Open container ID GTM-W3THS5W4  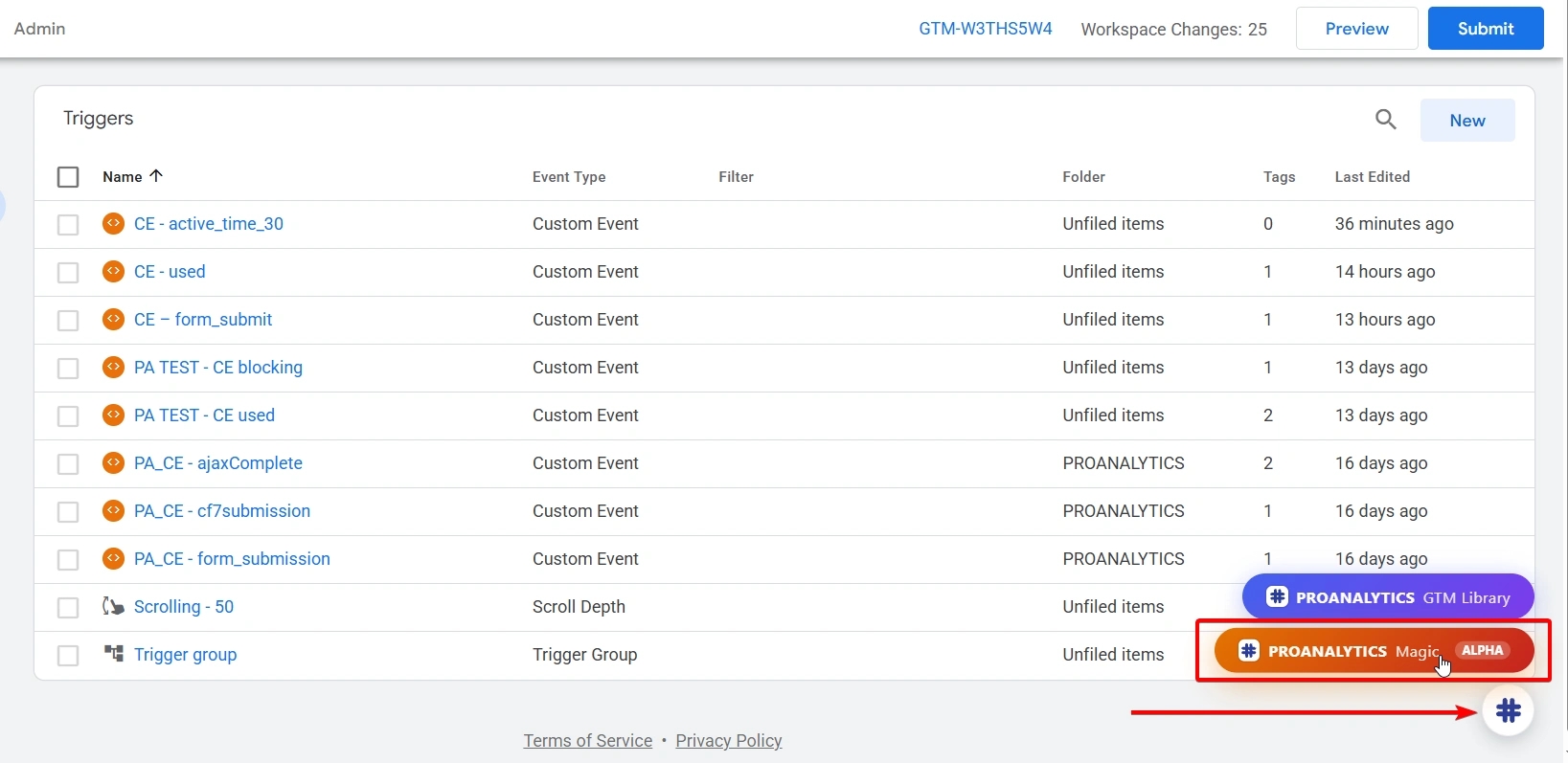(986, 29)
